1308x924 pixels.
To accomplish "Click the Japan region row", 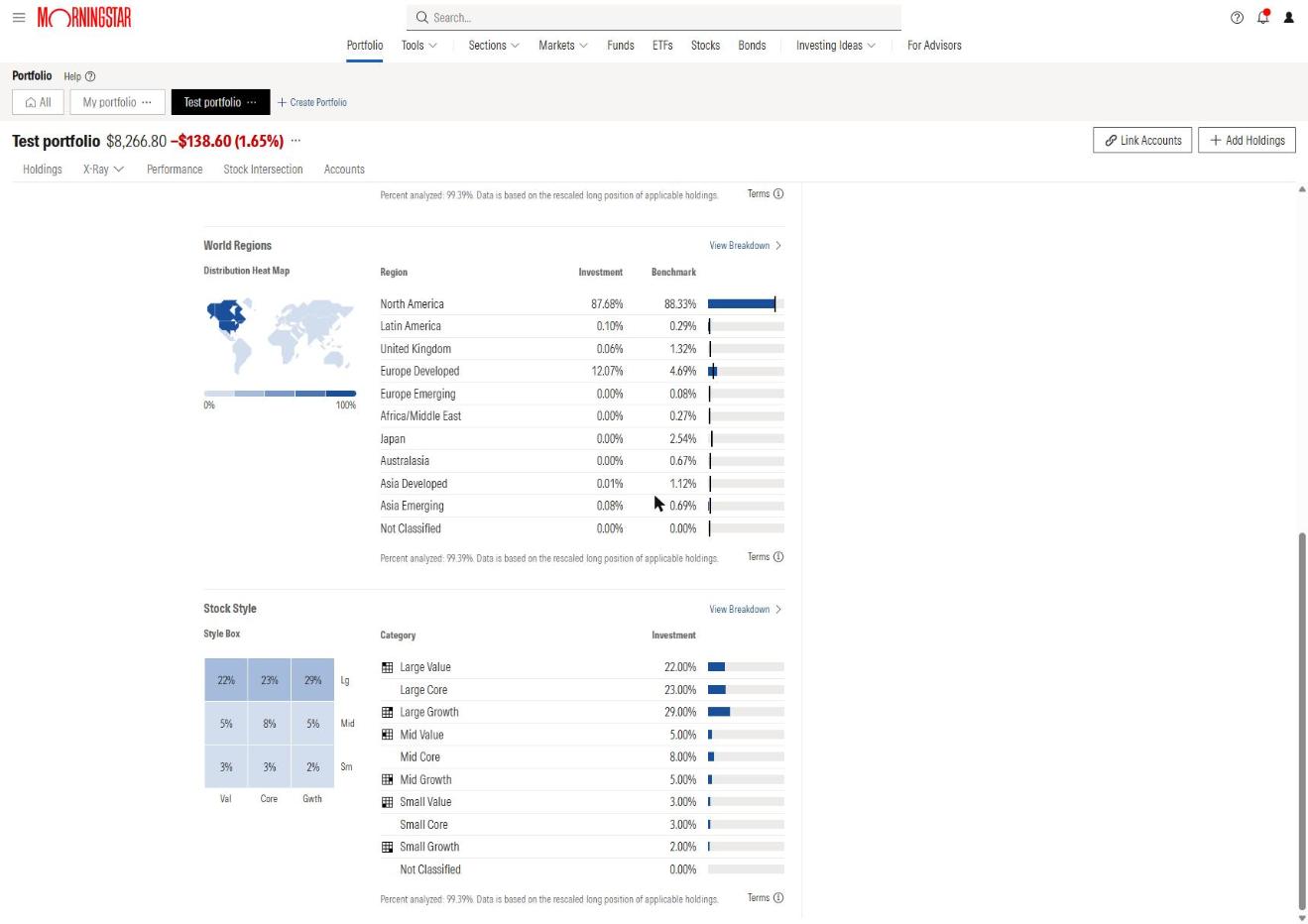I will [582, 439].
